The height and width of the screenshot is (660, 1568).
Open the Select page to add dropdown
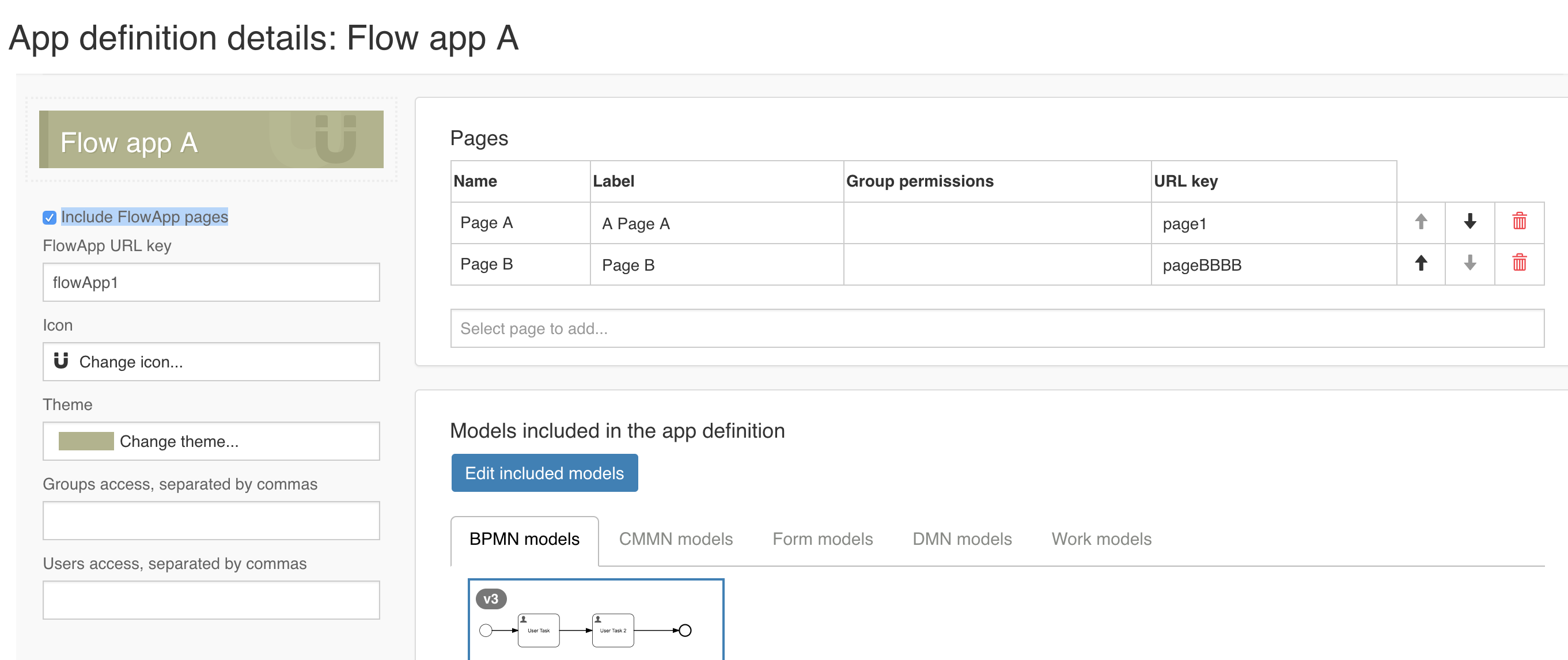click(x=852, y=328)
